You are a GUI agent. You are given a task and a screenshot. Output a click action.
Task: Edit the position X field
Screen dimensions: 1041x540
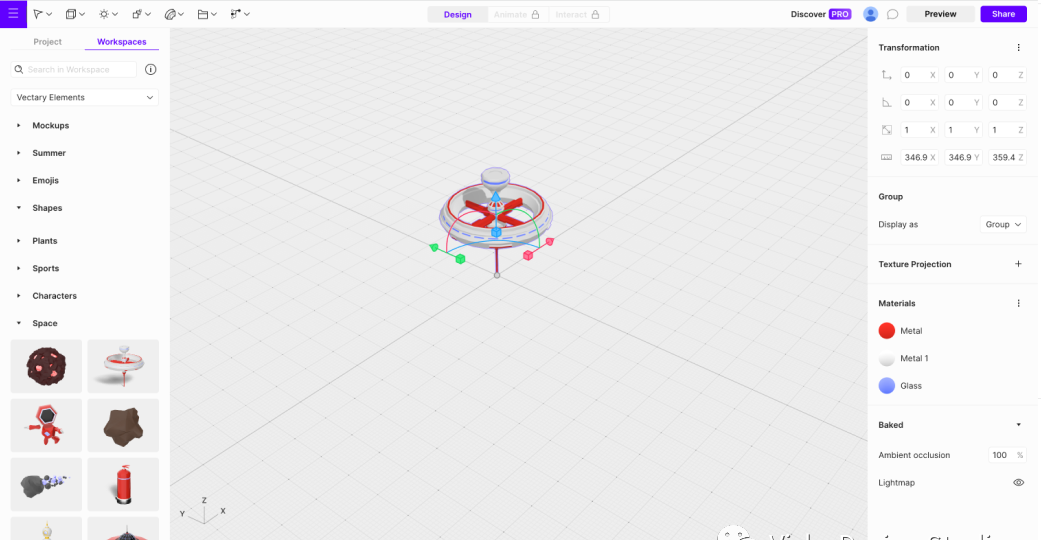click(919, 75)
